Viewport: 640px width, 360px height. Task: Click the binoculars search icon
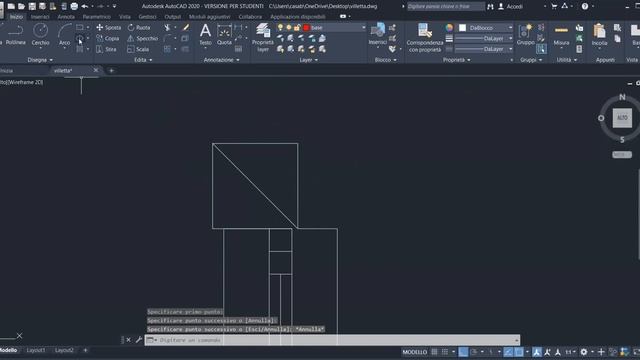pyautogui.click(x=490, y=7)
